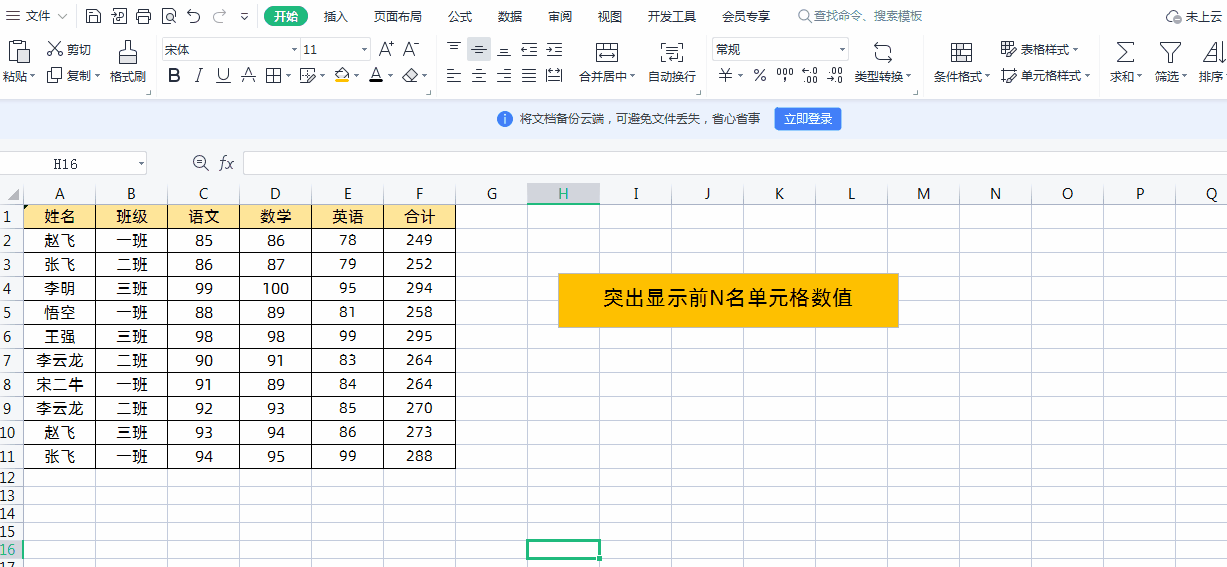Image resolution: width=1227 pixels, height=567 pixels.
Task: Click the justify alignment icon
Action: coord(529,75)
